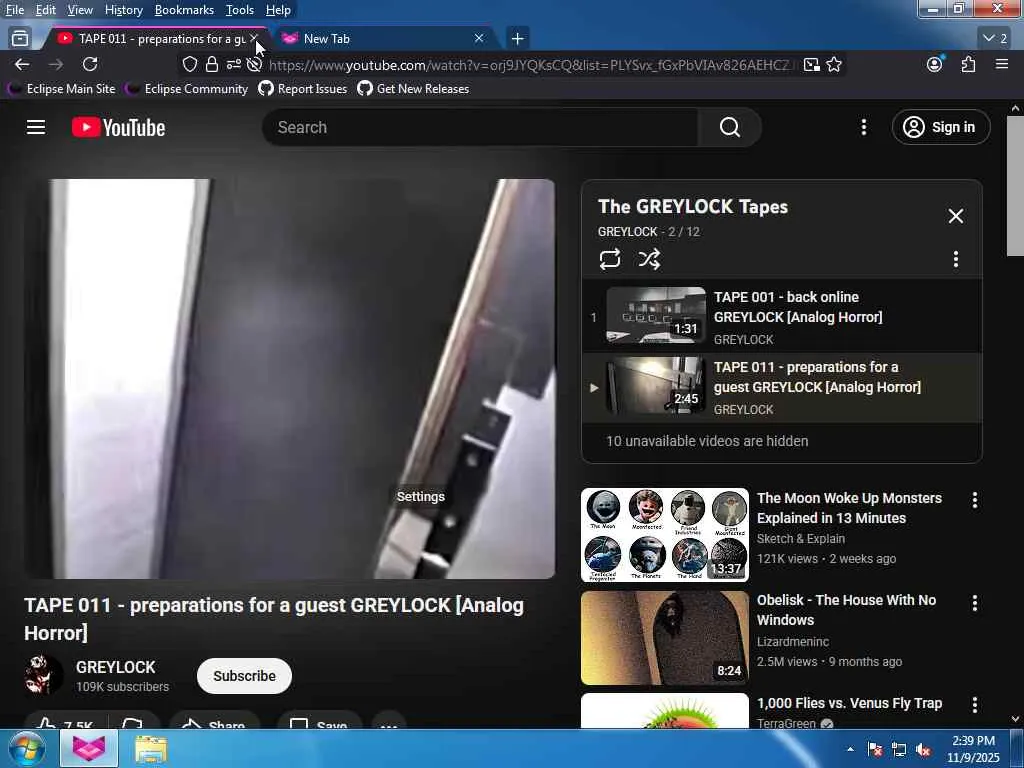Open GREYLOCK channel avatar
Screen dimensions: 1024x768
tap(44, 675)
